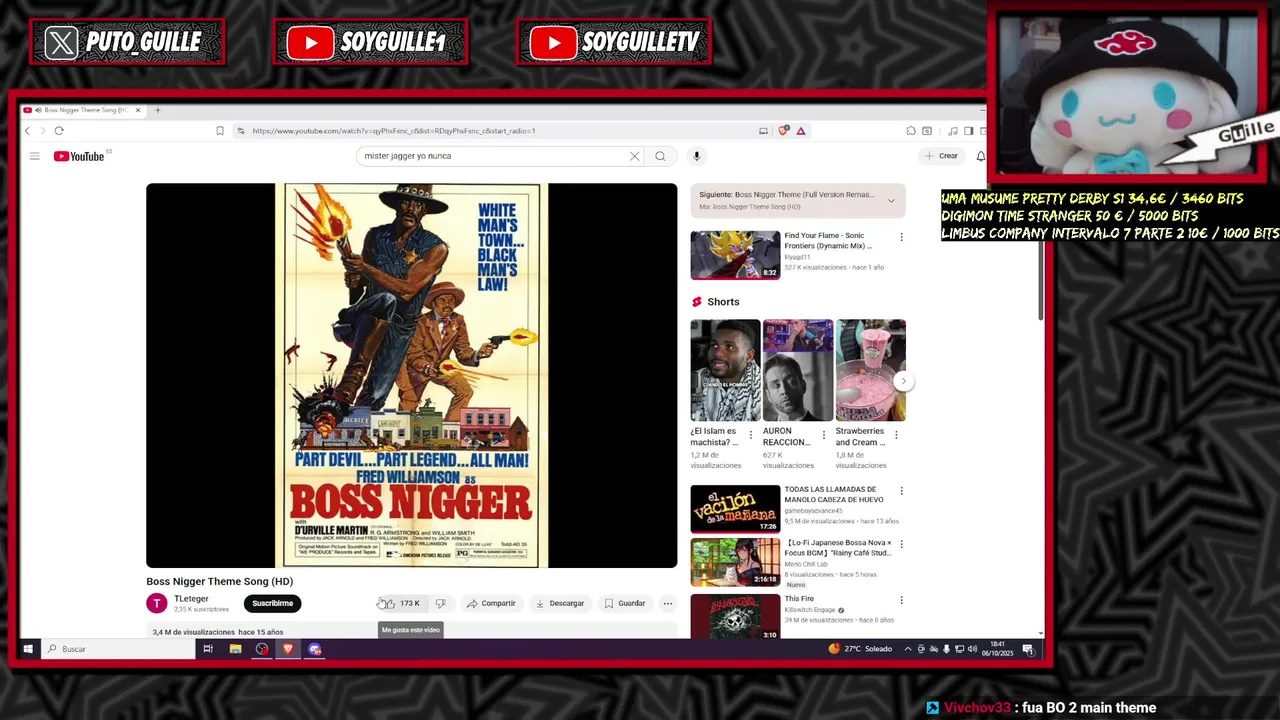Save video with the Guardar button
Viewport: 1280px width, 720px height.
point(625,603)
